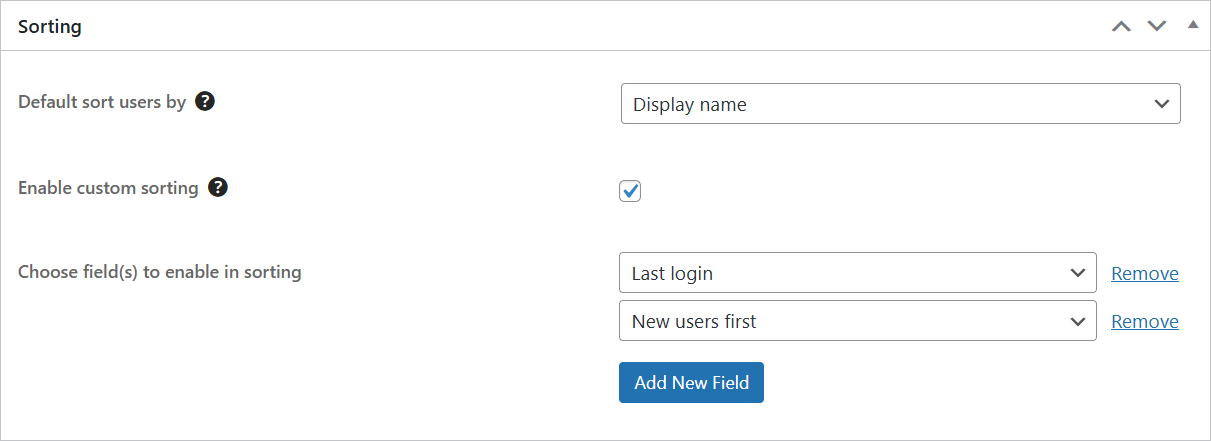This screenshot has height=441, width=1211.
Task: Open the Display name dropdown
Action: (900, 104)
